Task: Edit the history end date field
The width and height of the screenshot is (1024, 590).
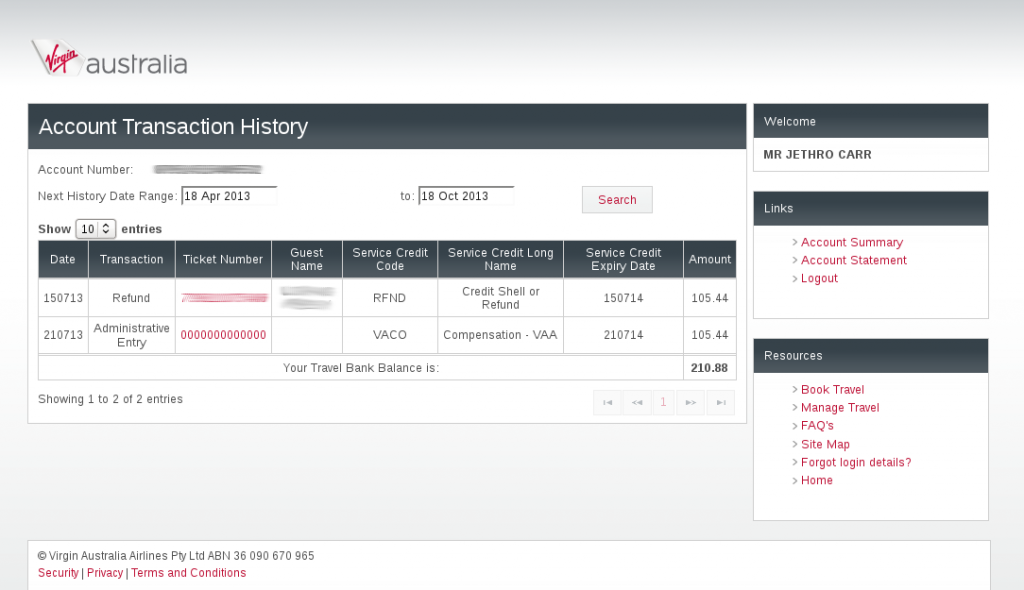Action: click(x=466, y=196)
